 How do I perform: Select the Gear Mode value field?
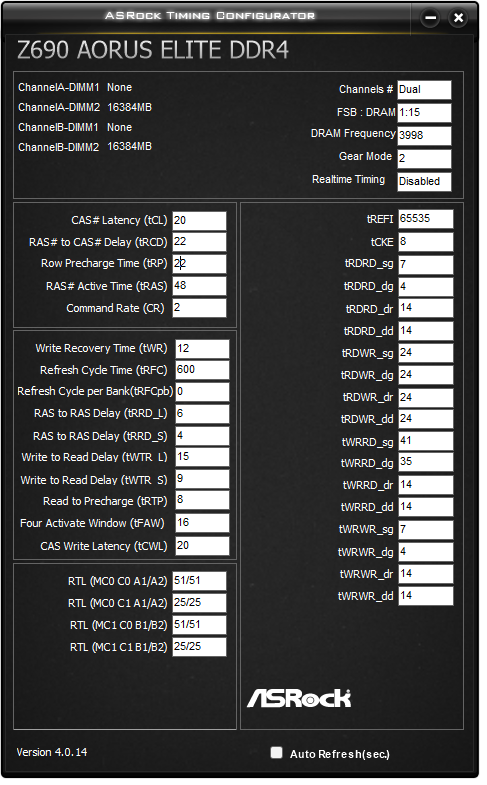click(424, 159)
